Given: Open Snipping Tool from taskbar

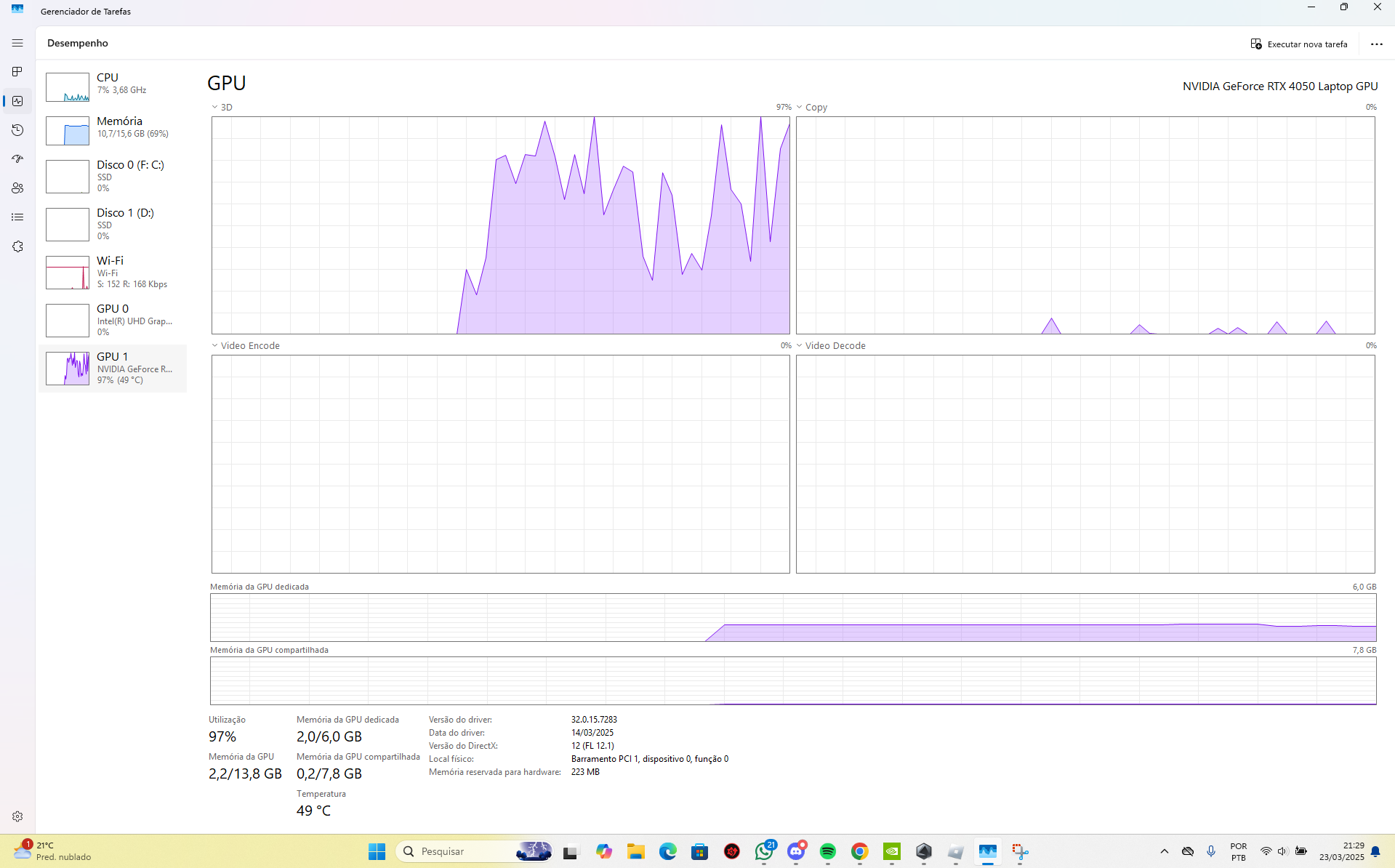Looking at the screenshot, I should tap(1020, 851).
